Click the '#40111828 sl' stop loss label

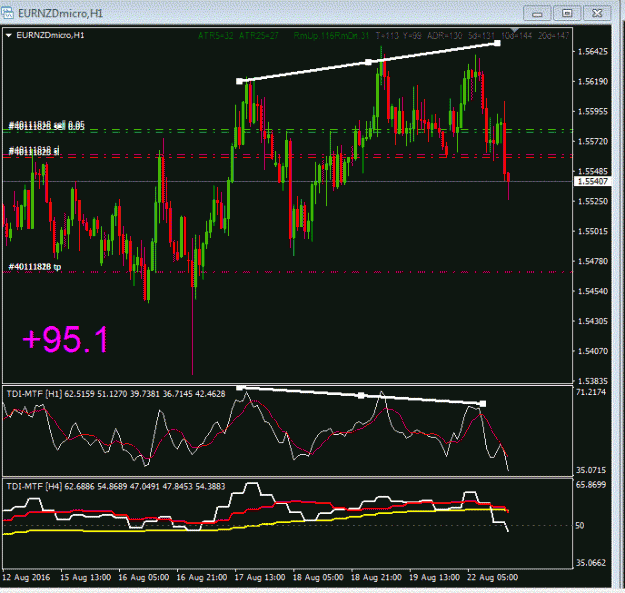[34, 151]
